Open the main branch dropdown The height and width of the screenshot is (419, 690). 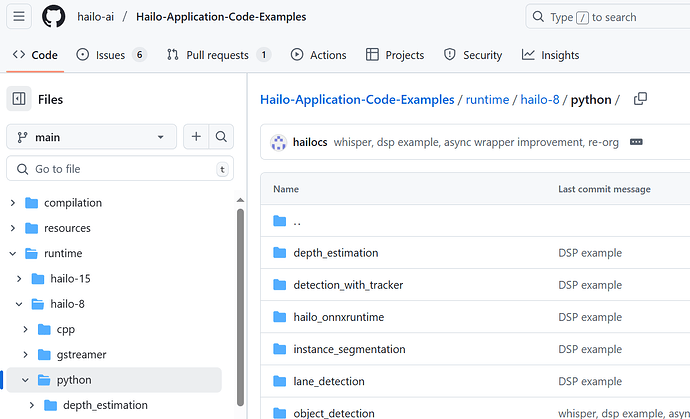click(92, 137)
